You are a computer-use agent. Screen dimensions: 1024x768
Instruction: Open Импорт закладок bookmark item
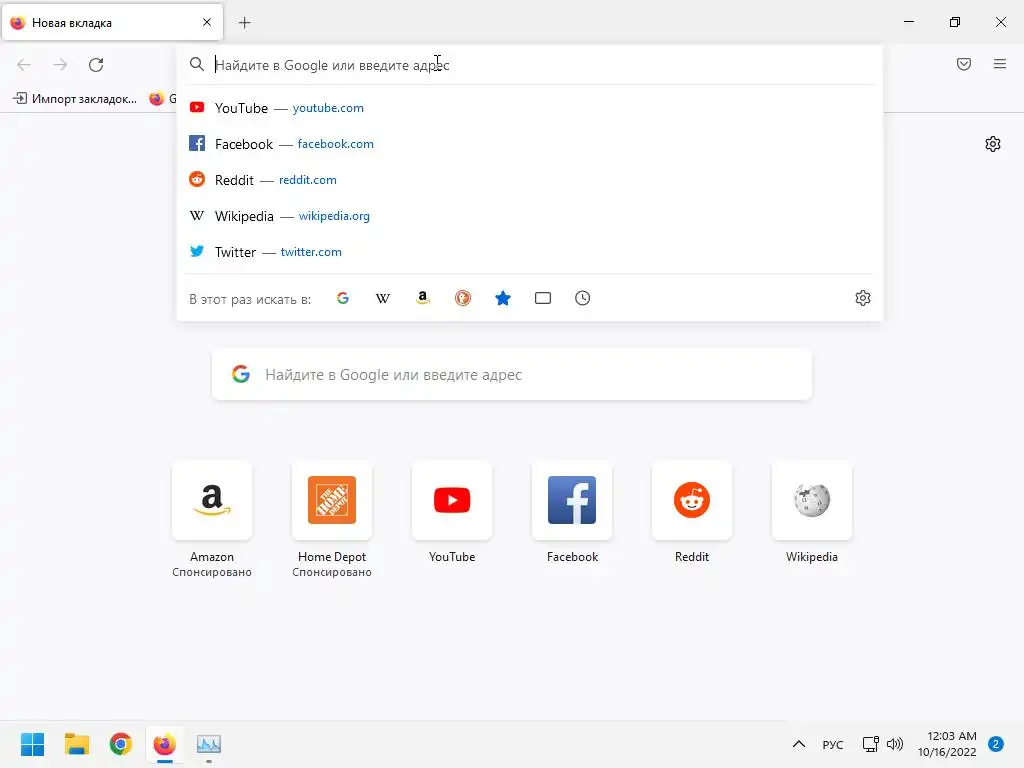click(x=75, y=99)
